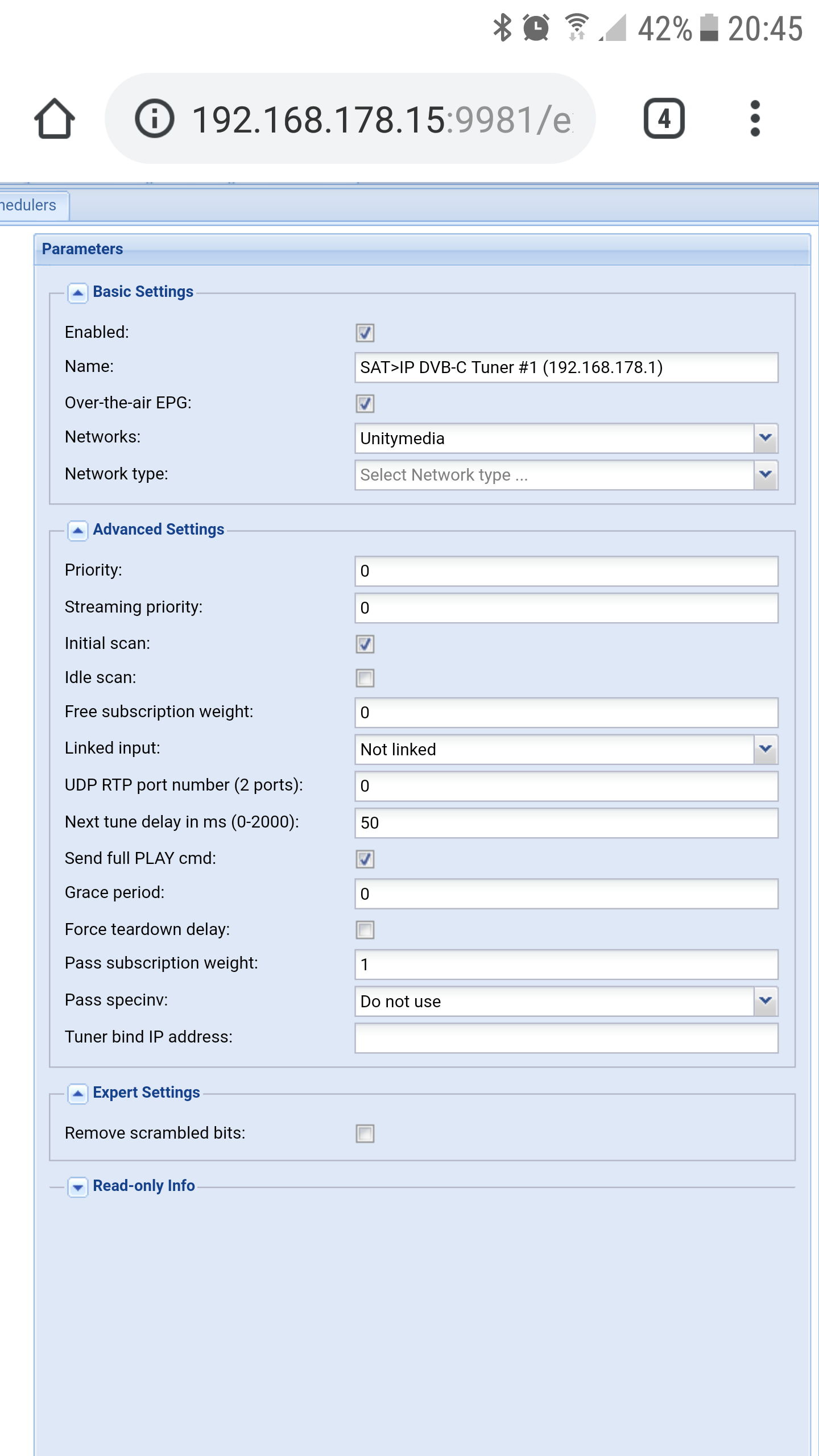
Task: Click the Priority input field
Action: click(566, 571)
